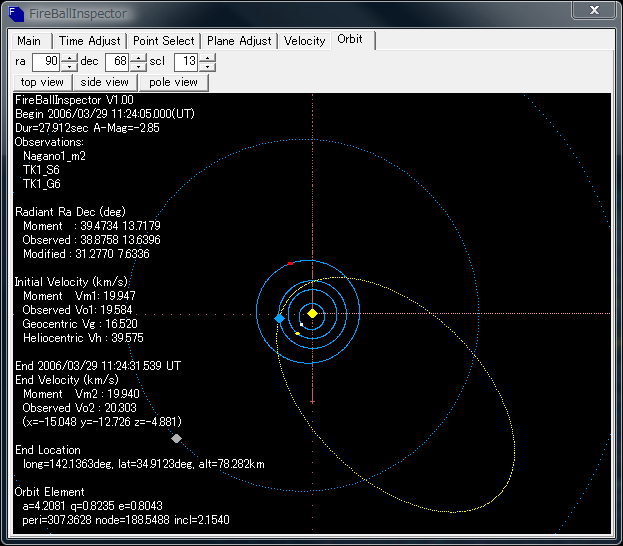Open the Velocity tab
This screenshot has height=546, width=623.
304,41
